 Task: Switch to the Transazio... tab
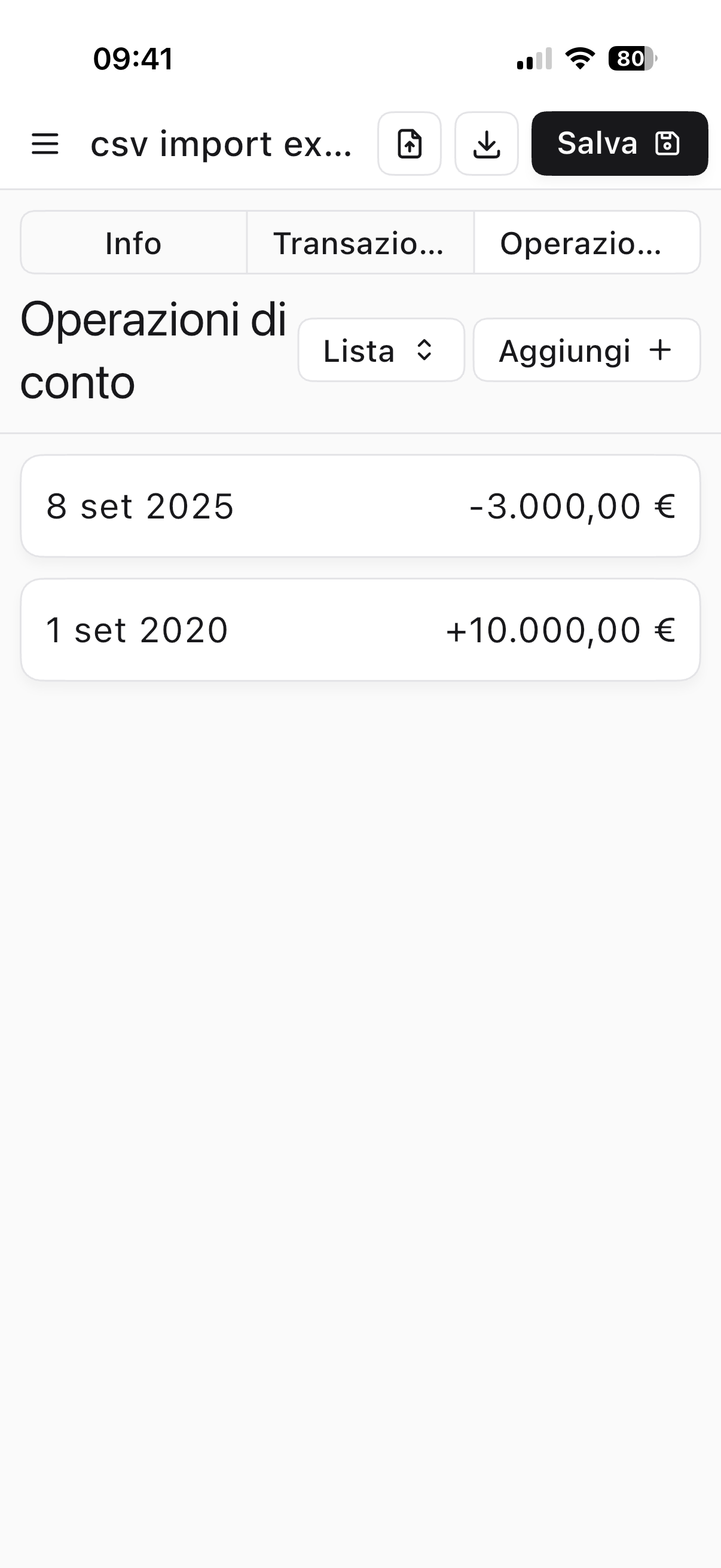pos(359,243)
